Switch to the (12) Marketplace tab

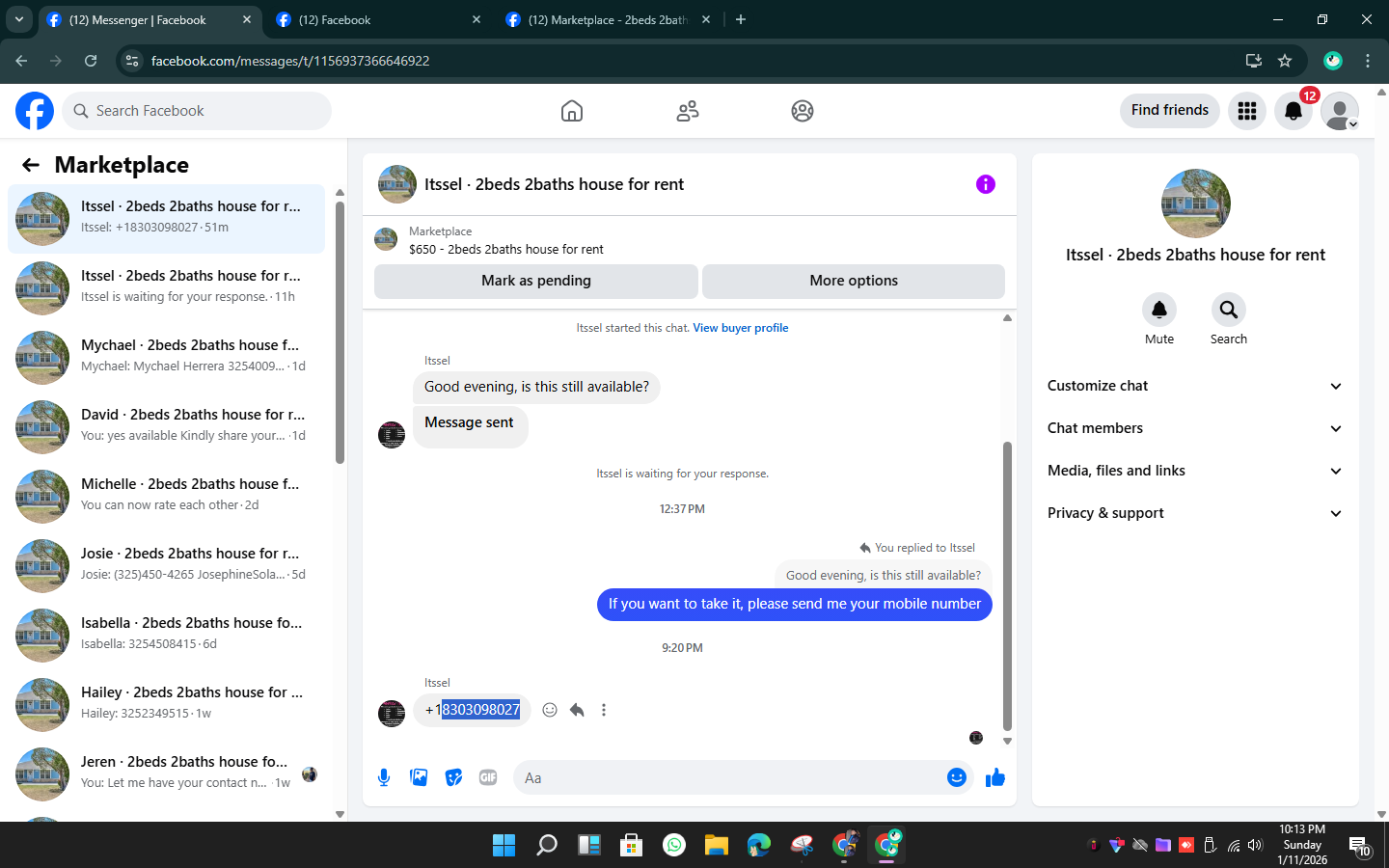tap(609, 20)
